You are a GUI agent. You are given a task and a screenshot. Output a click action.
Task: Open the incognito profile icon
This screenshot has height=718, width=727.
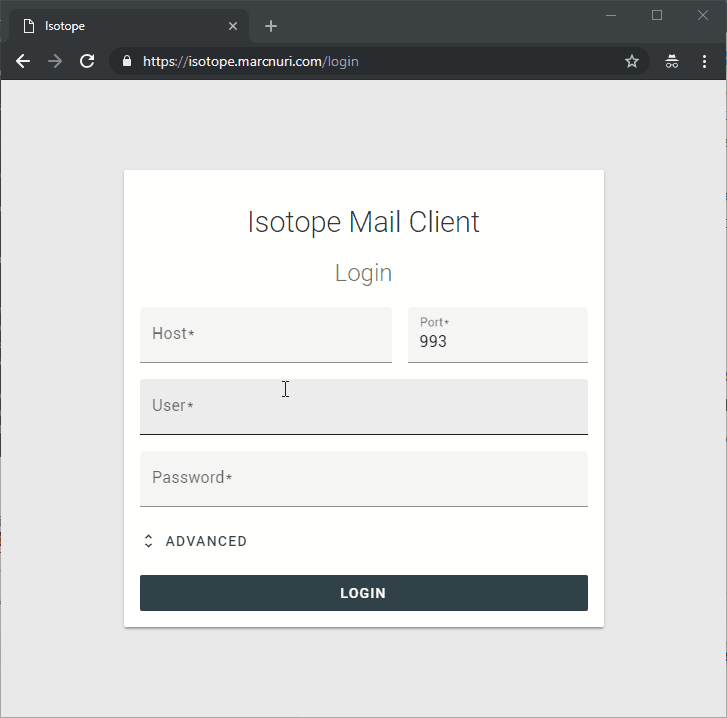[672, 61]
